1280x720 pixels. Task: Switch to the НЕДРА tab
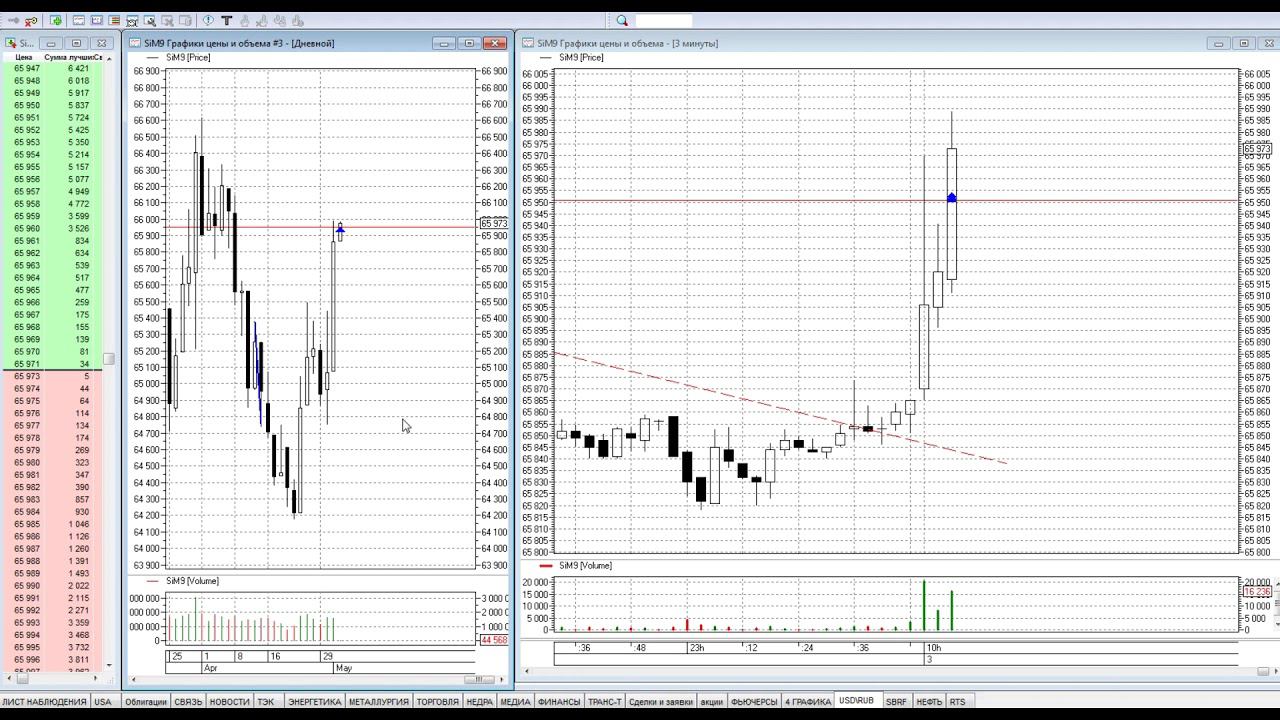pos(480,702)
